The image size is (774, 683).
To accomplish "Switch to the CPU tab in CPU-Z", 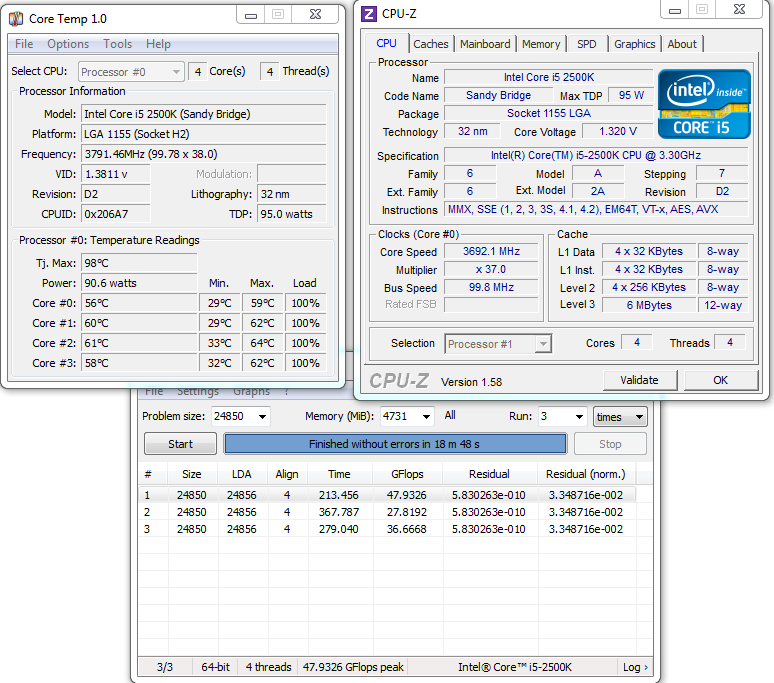I will pos(387,43).
